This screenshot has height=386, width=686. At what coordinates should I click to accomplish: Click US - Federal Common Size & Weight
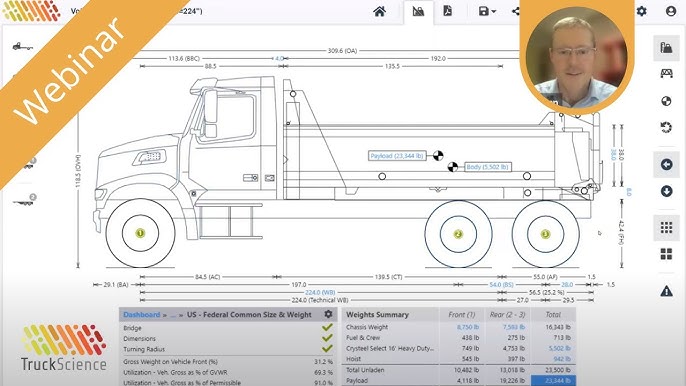[249, 315]
